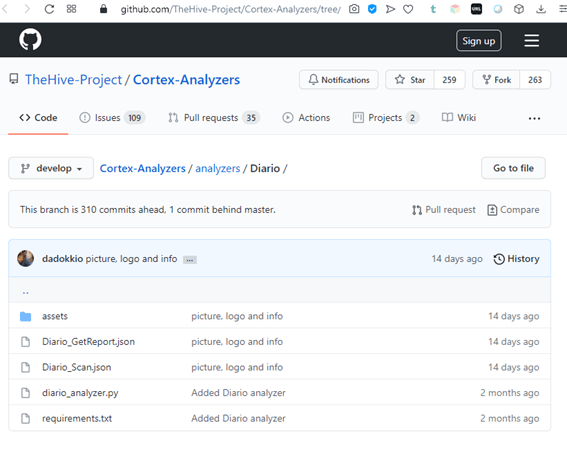This screenshot has width=567, height=452.
Task: Open the diario_analyzer.py file
Action: [80, 393]
